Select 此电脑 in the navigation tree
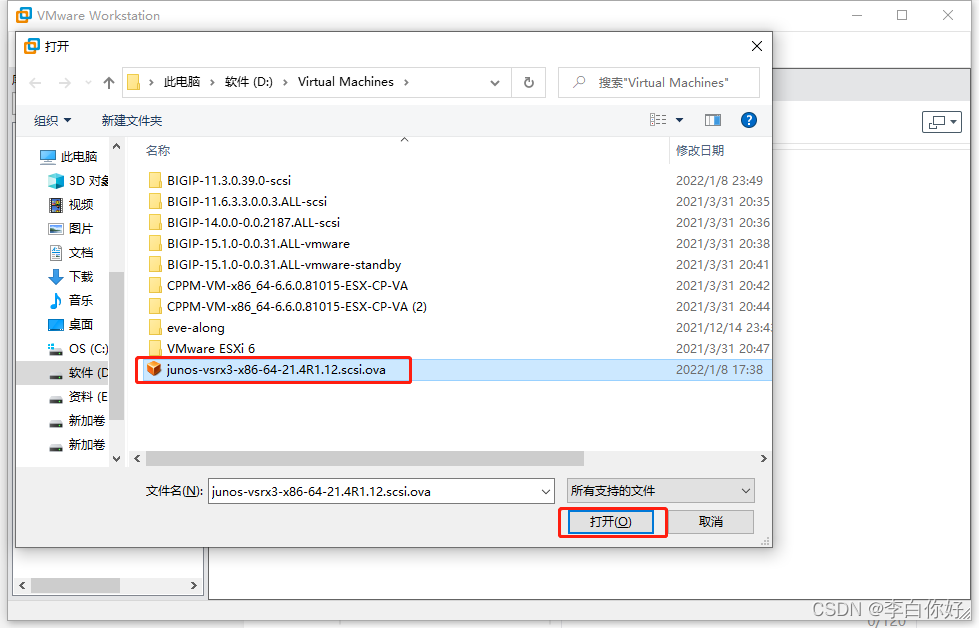Viewport: 979px width, 628px height. pos(69,156)
